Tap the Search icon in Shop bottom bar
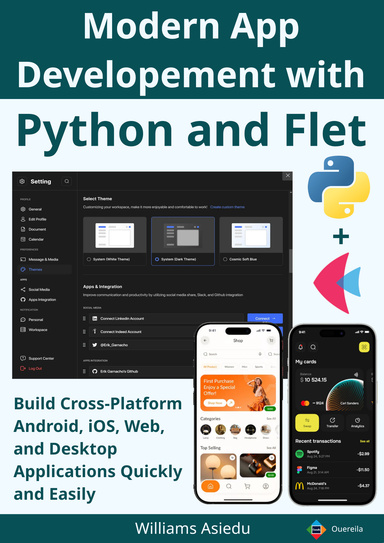 229,486
